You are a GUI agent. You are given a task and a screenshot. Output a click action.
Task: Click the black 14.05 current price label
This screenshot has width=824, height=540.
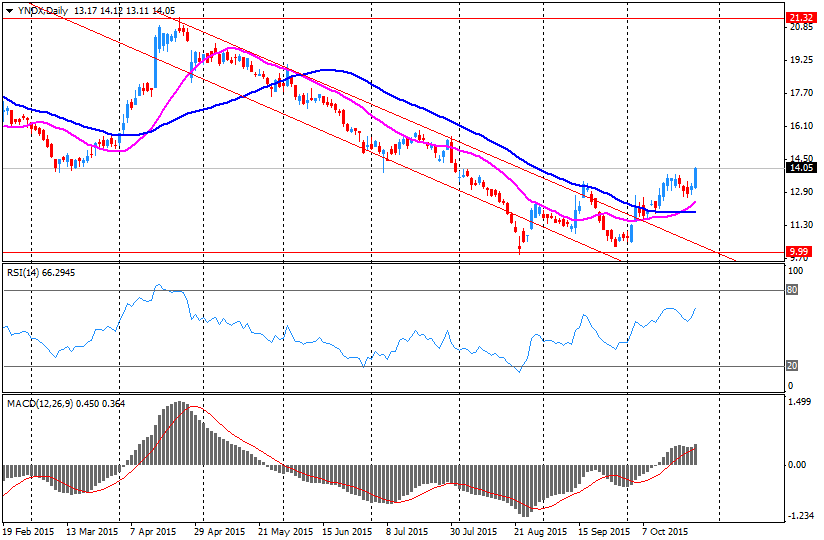pos(801,168)
